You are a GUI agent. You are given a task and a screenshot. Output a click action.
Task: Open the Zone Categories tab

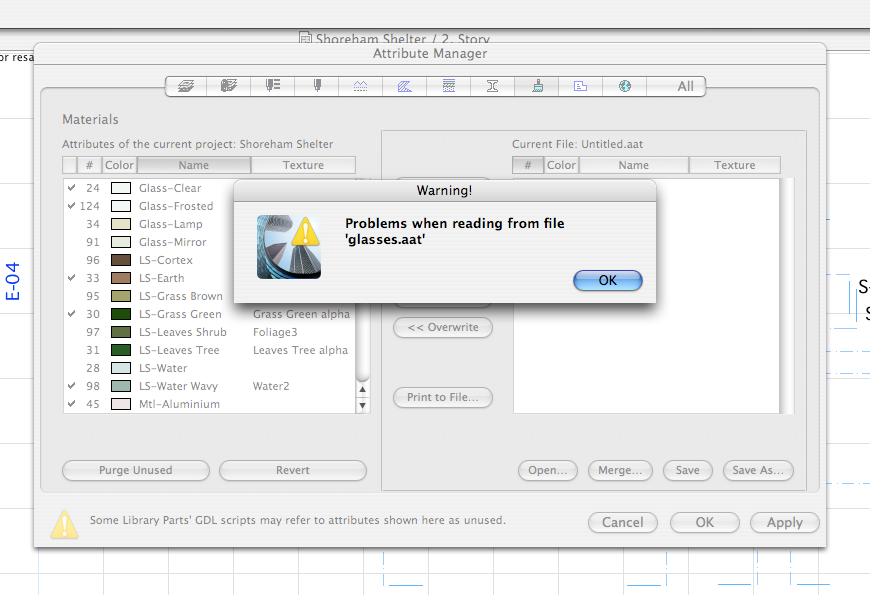[580, 86]
